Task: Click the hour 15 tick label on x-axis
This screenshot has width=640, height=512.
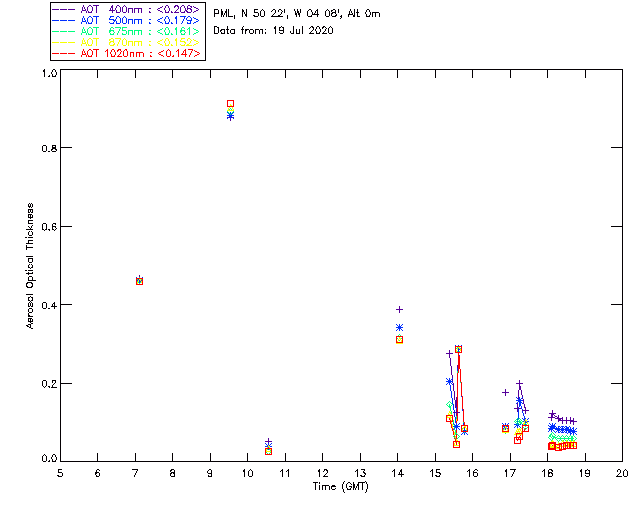Action: point(435,473)
